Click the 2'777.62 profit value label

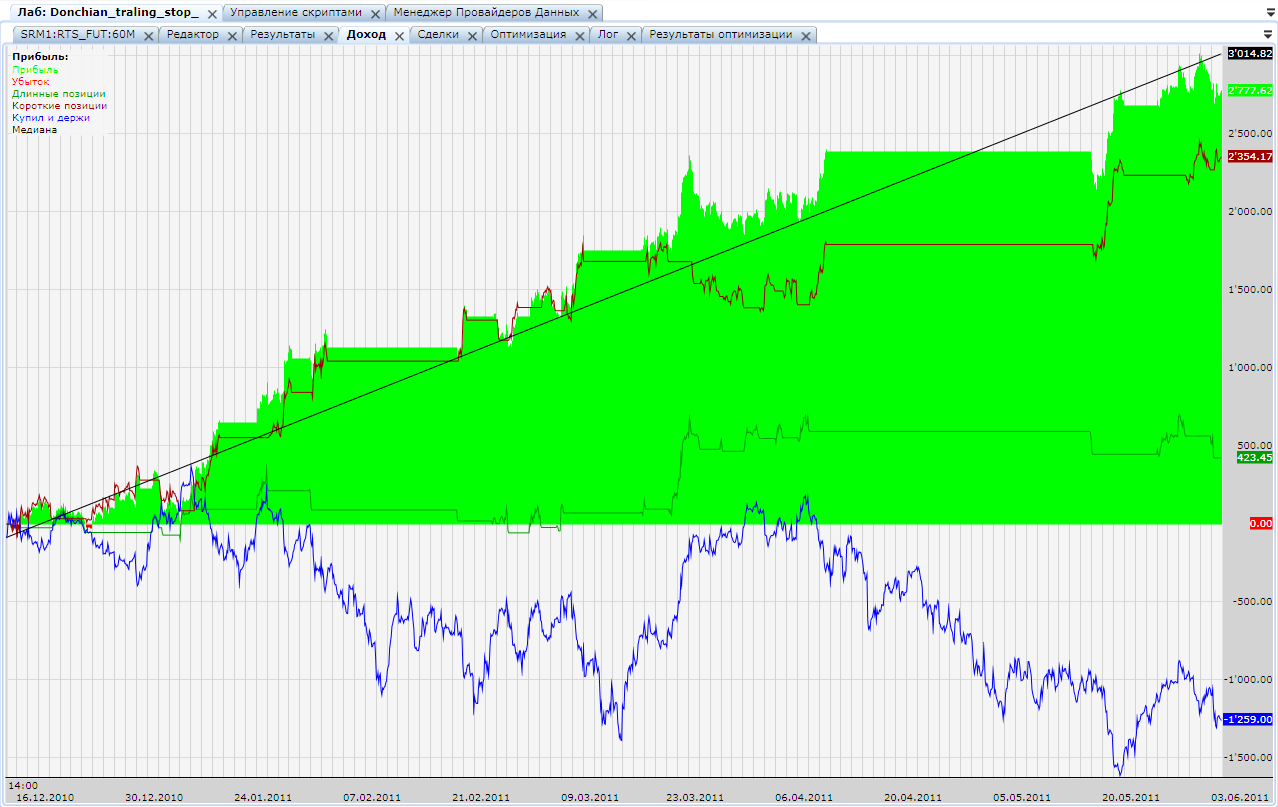1250,90
